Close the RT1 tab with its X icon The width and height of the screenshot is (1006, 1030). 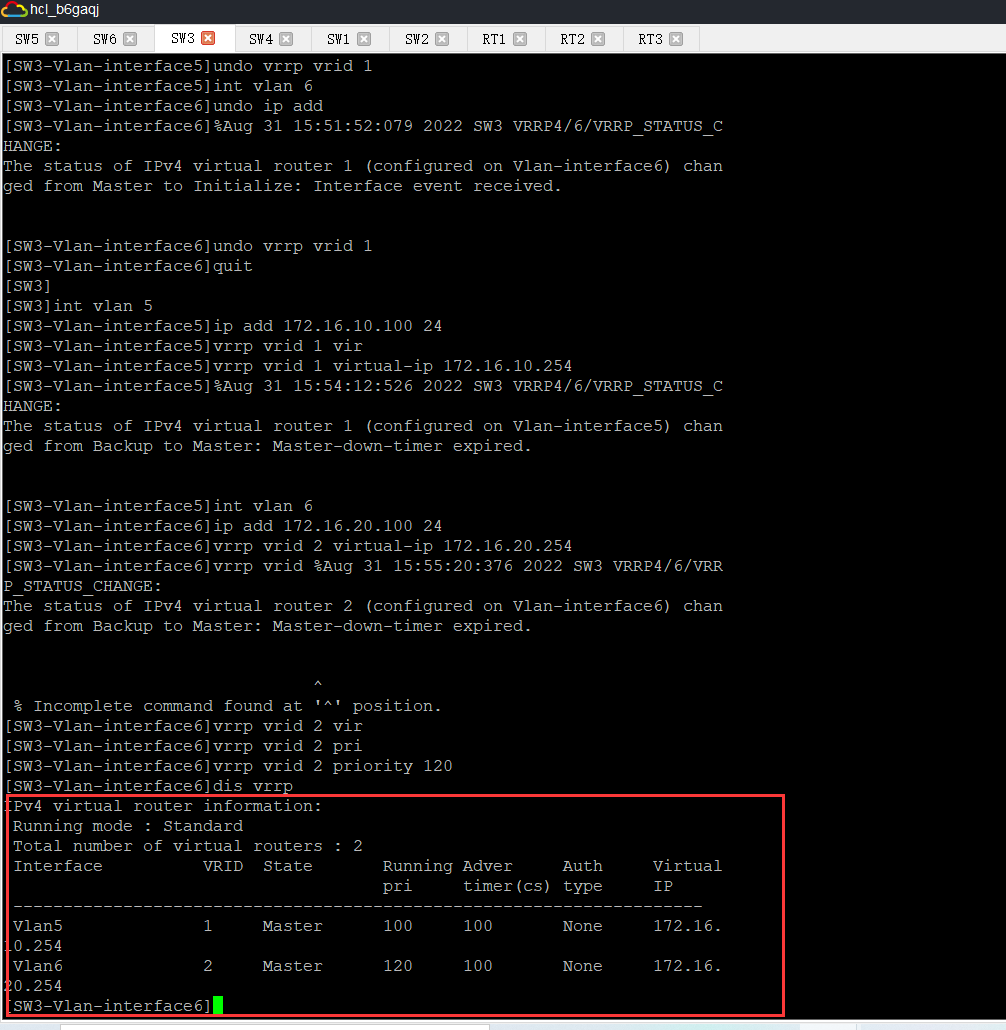coord(520,39)
